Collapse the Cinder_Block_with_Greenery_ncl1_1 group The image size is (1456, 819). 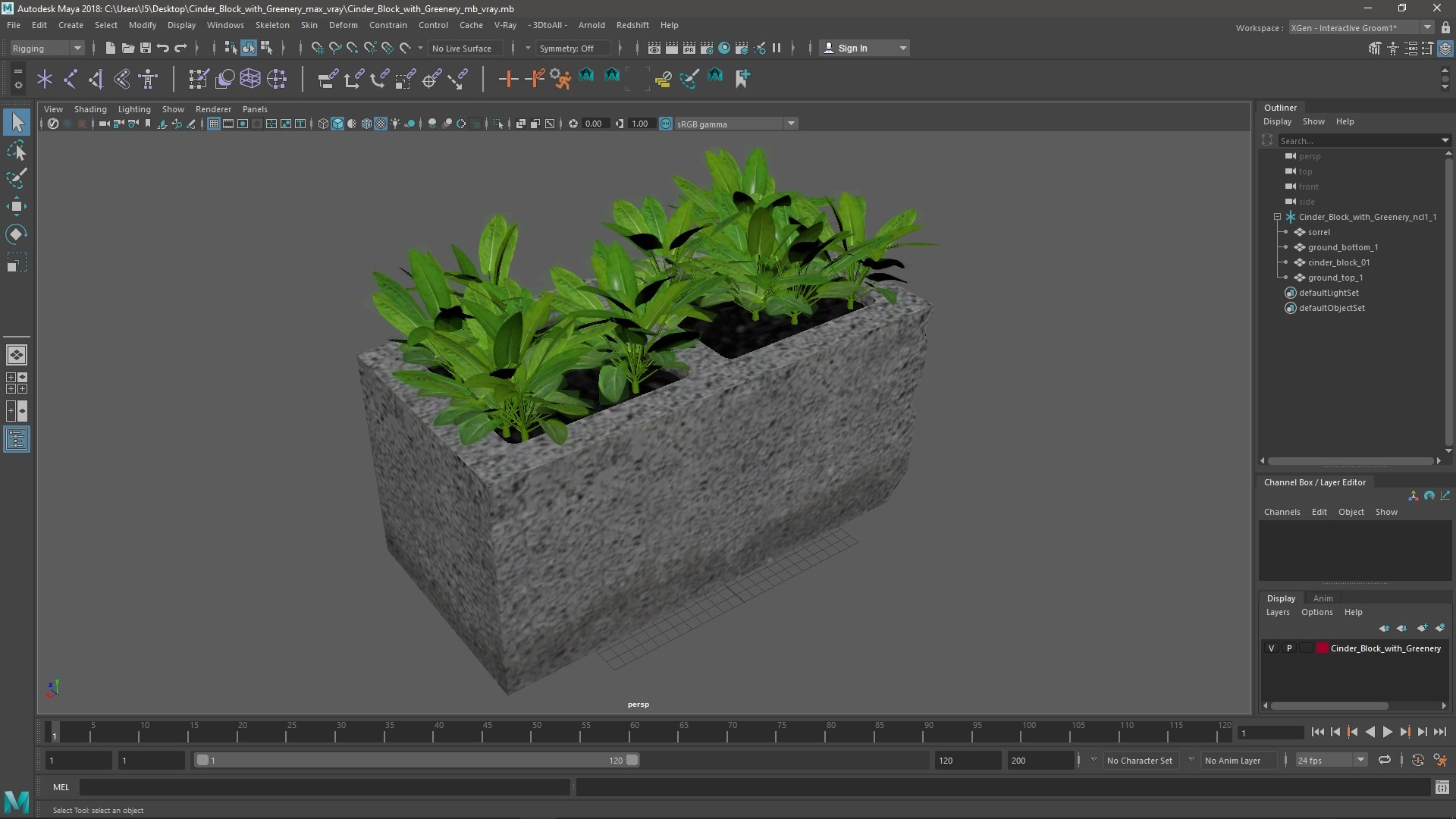(1277, 217)
